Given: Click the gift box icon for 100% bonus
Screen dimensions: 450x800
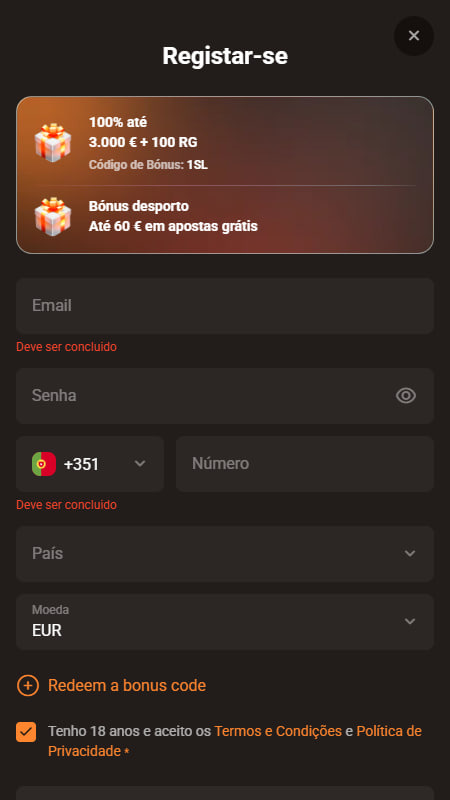Looking at the screenshot, I should click(x=53, y=142).
